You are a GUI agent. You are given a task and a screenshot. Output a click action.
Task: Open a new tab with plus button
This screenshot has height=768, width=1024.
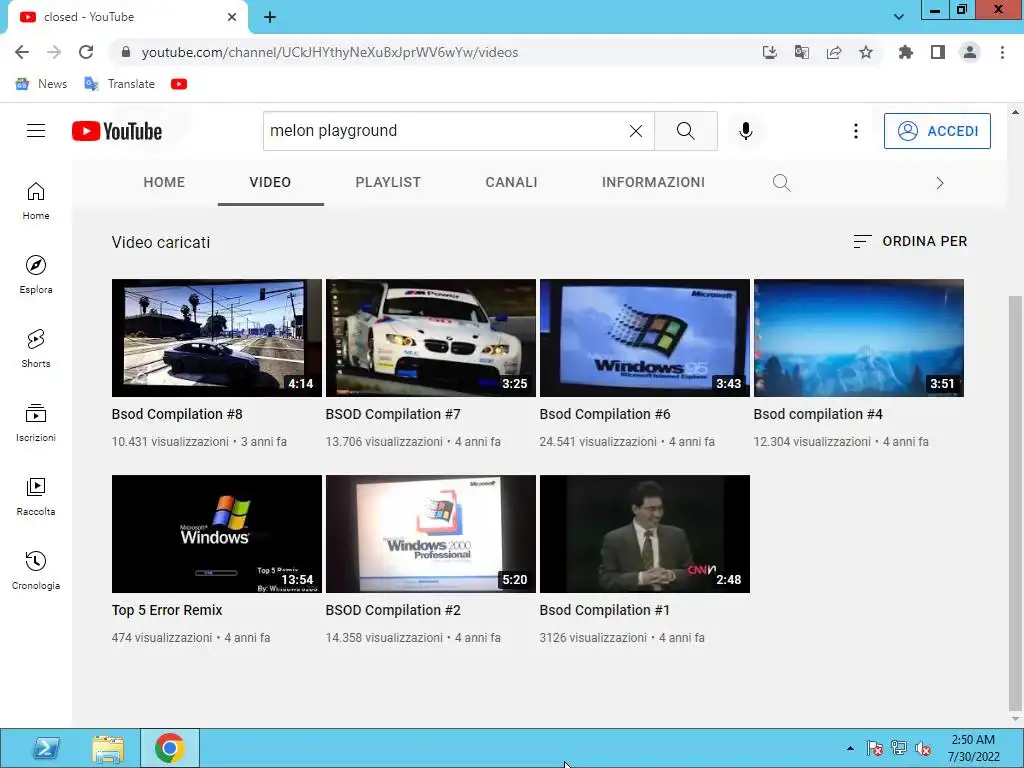coord(270,17)
